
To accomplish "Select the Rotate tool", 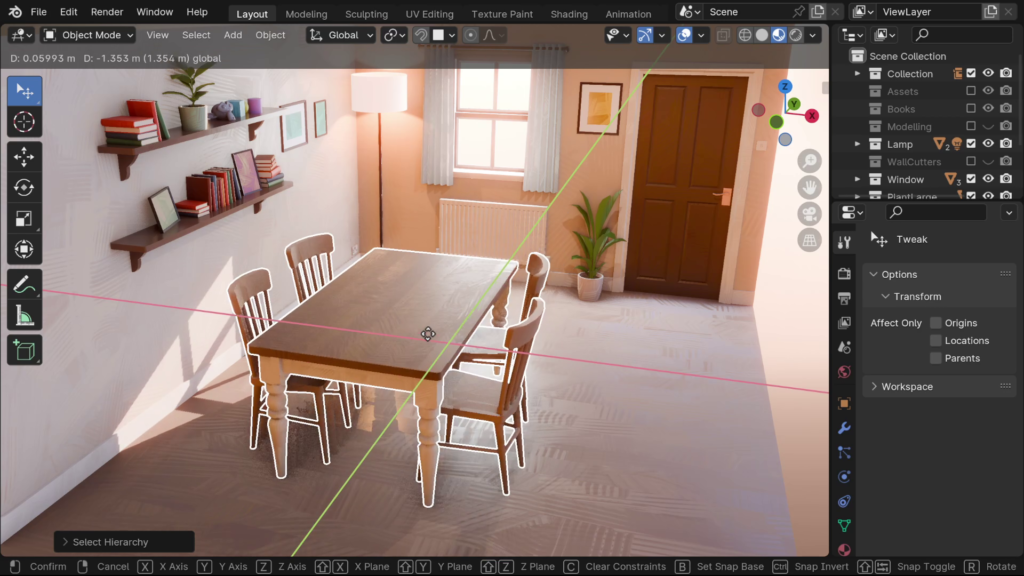I will coord(25,187).
